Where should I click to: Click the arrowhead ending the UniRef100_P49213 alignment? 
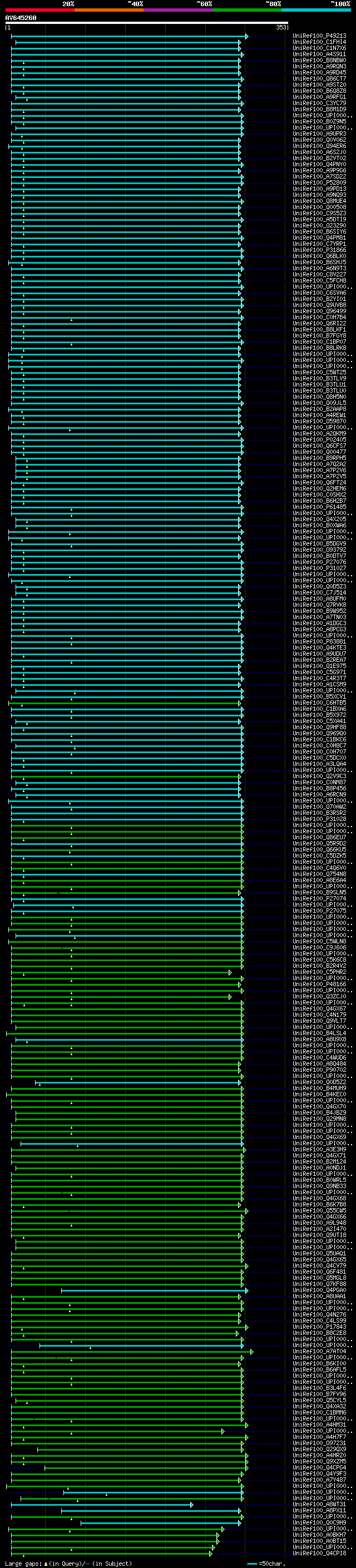[x=246, y=37]
